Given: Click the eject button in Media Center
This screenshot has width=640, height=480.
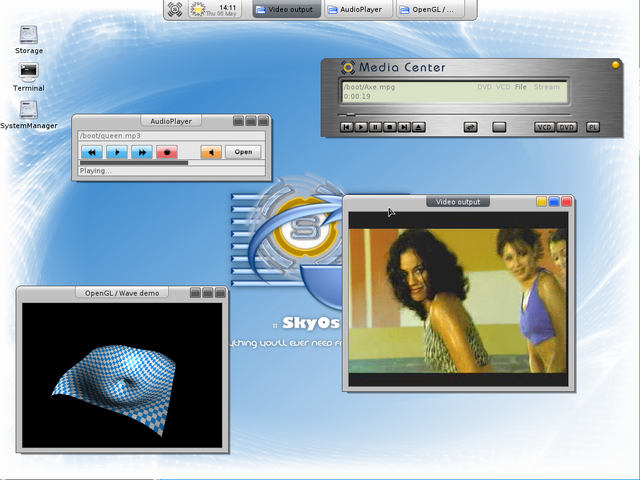Looking at the screenshot, I should 418,127.
